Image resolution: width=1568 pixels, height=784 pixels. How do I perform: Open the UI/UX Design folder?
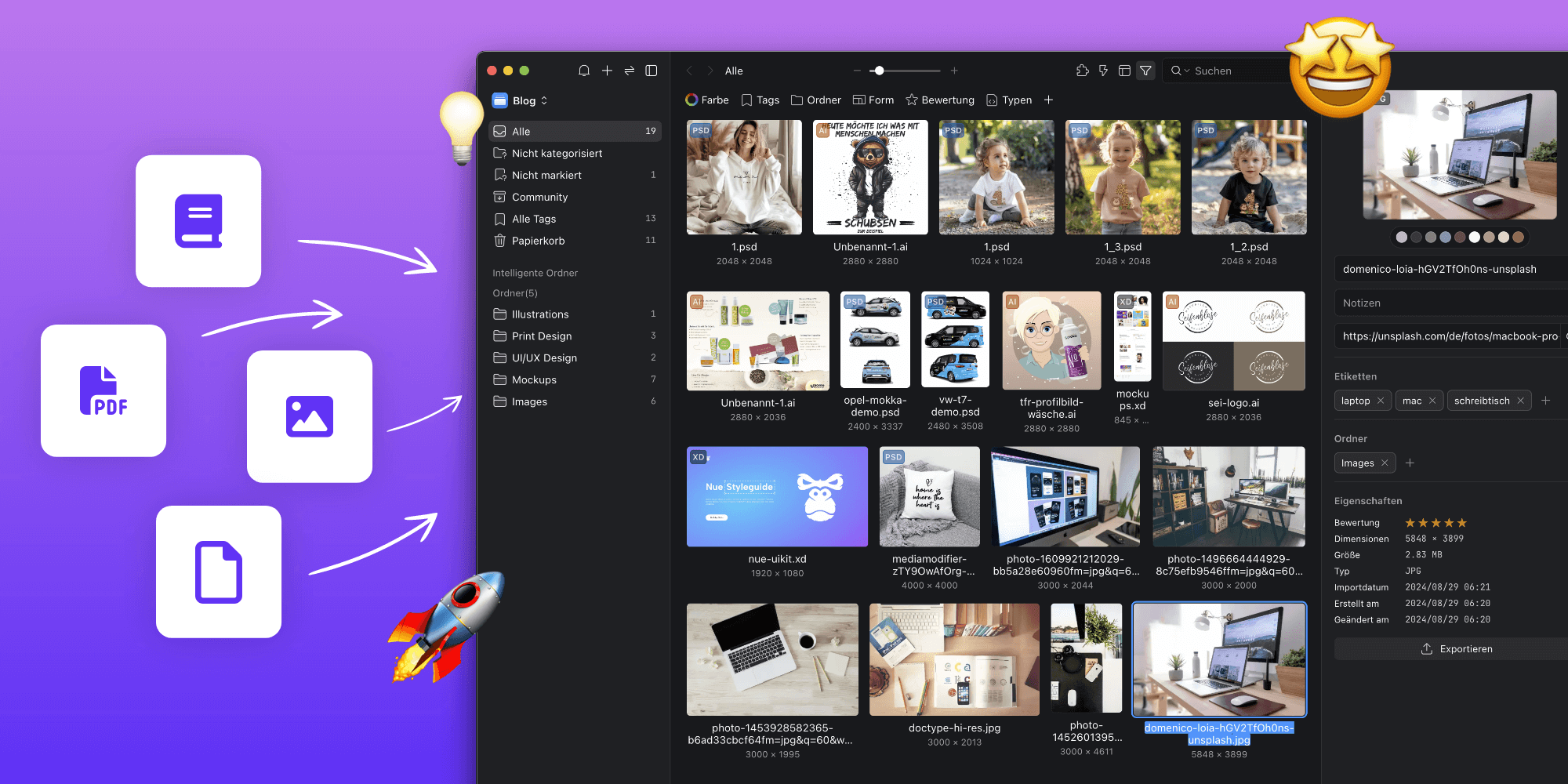point(575,358)
